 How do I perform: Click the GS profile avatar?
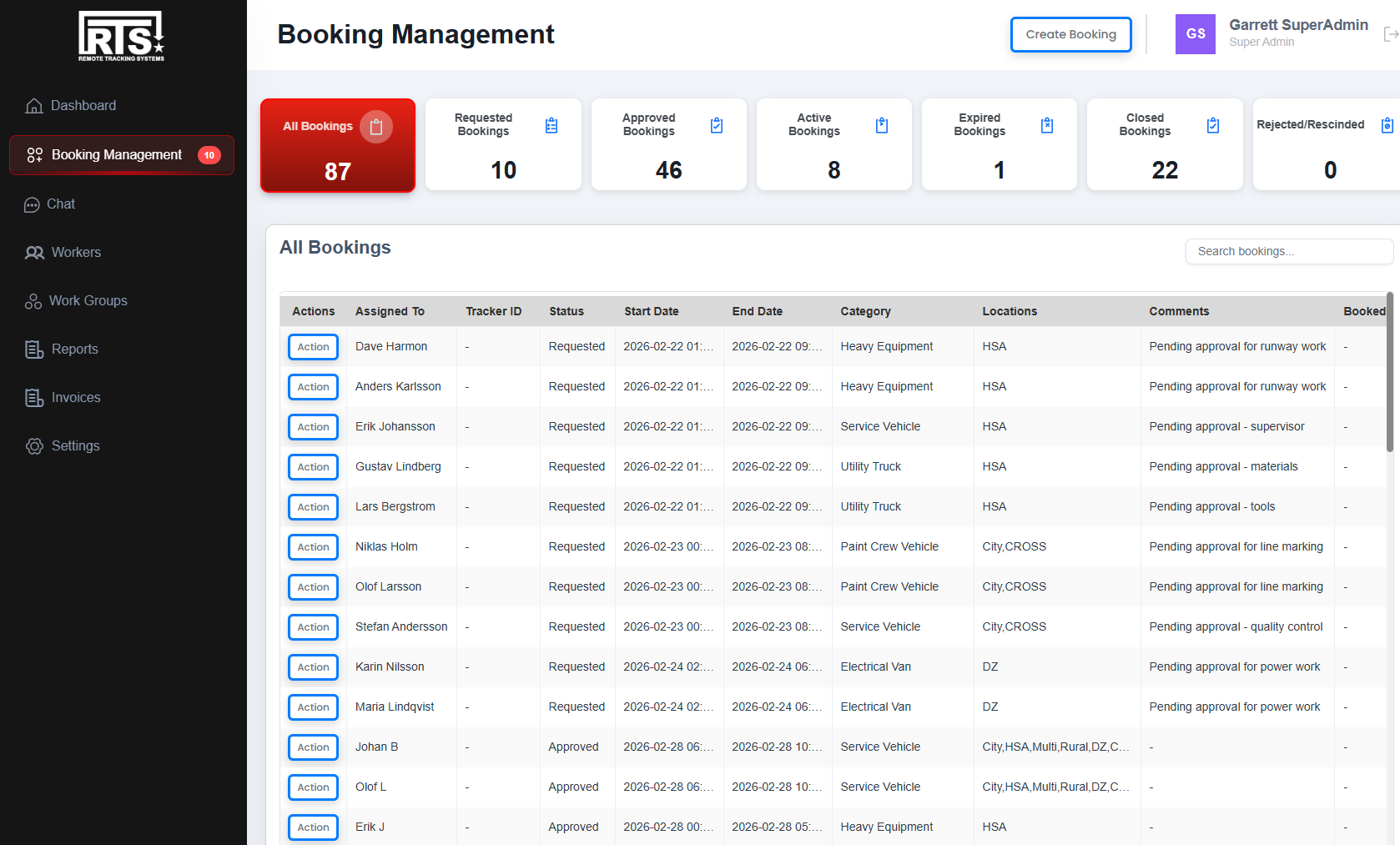(1195, 34)
